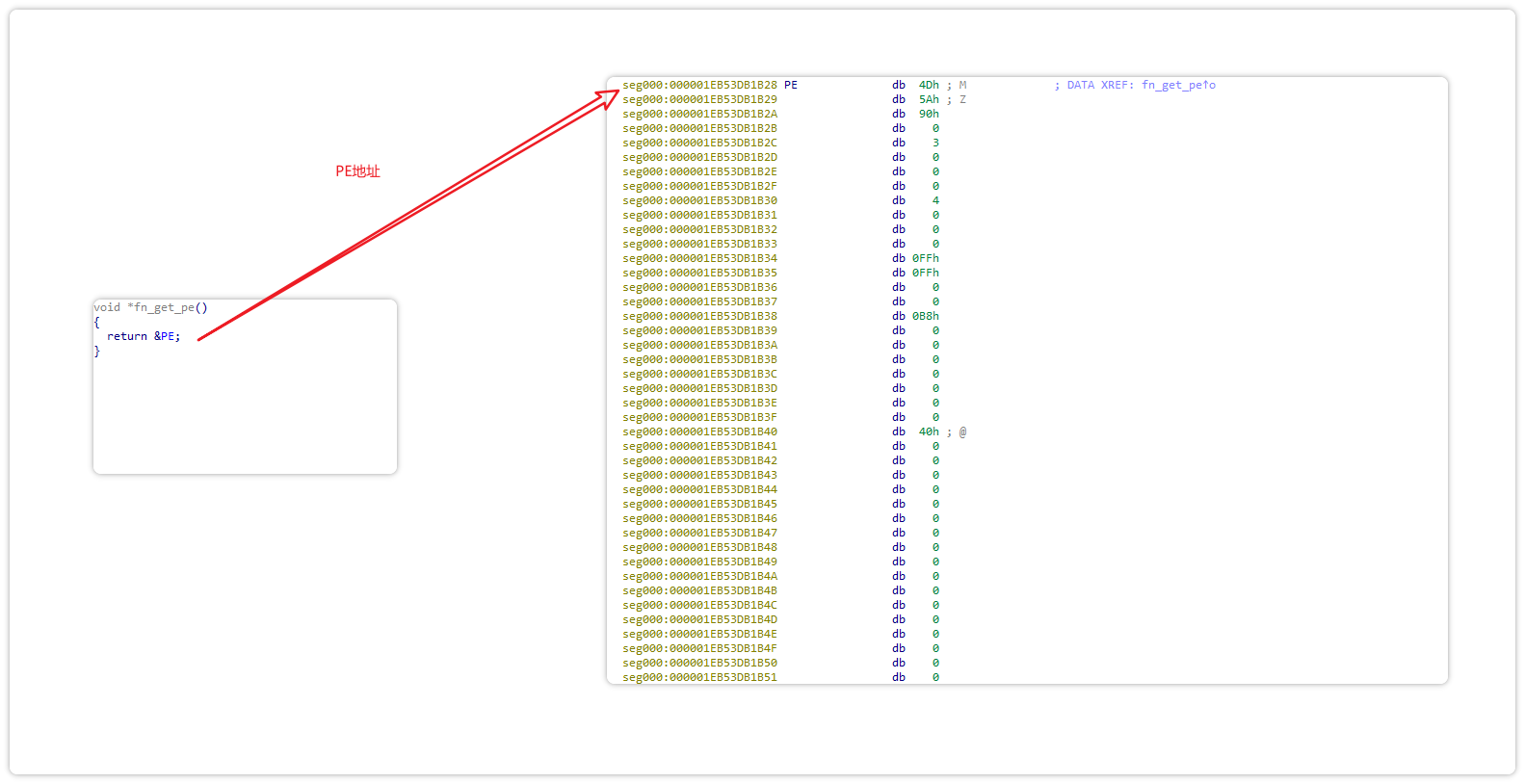The image size is (1525, 784).
Task: Click address seg000:000001EB53DB1B36
Action: [699, 287]
